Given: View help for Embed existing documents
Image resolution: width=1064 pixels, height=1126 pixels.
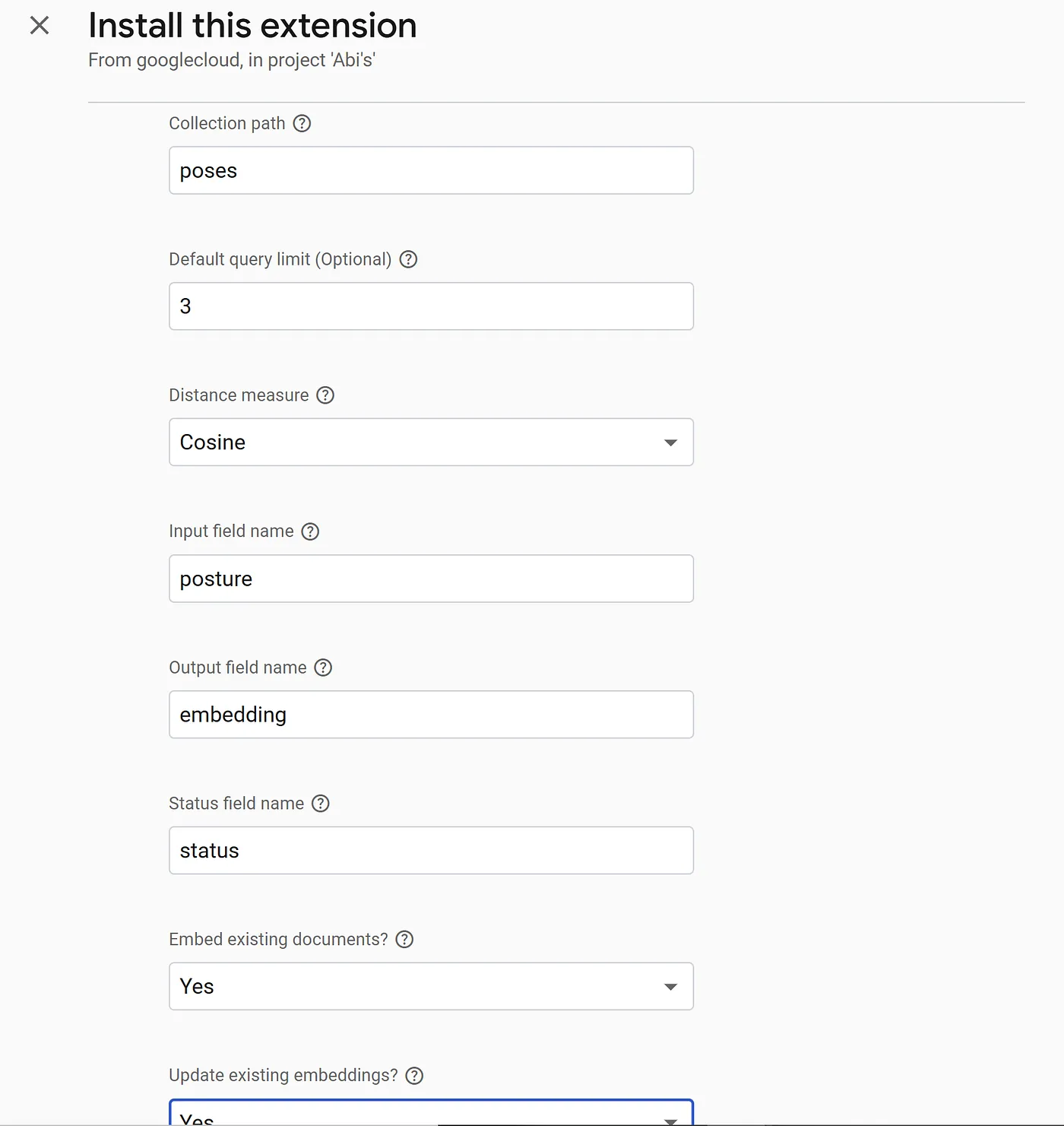Looking at the screenshot, I should (x=404, y=939).
